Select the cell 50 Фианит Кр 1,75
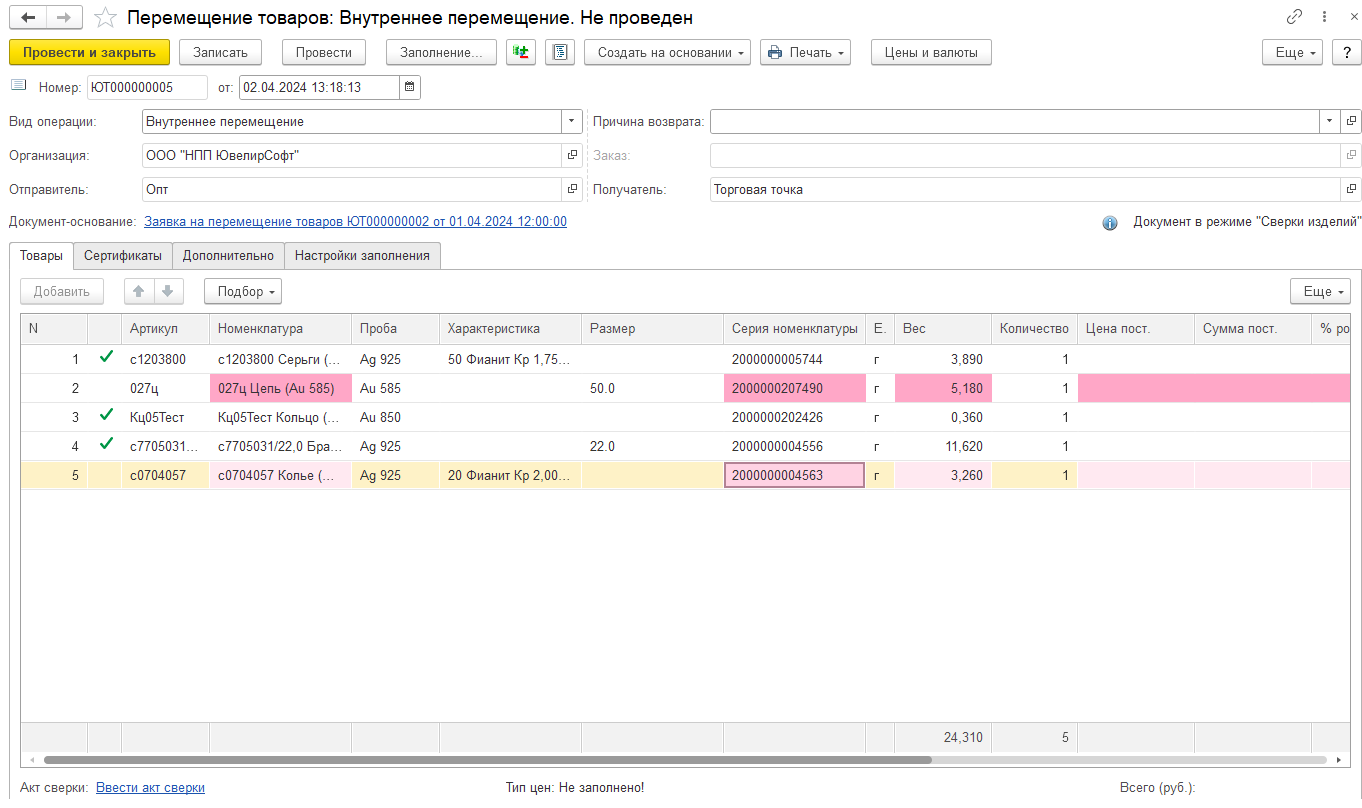This screenshot has height=808, width=1362. [x=510, y=359]
